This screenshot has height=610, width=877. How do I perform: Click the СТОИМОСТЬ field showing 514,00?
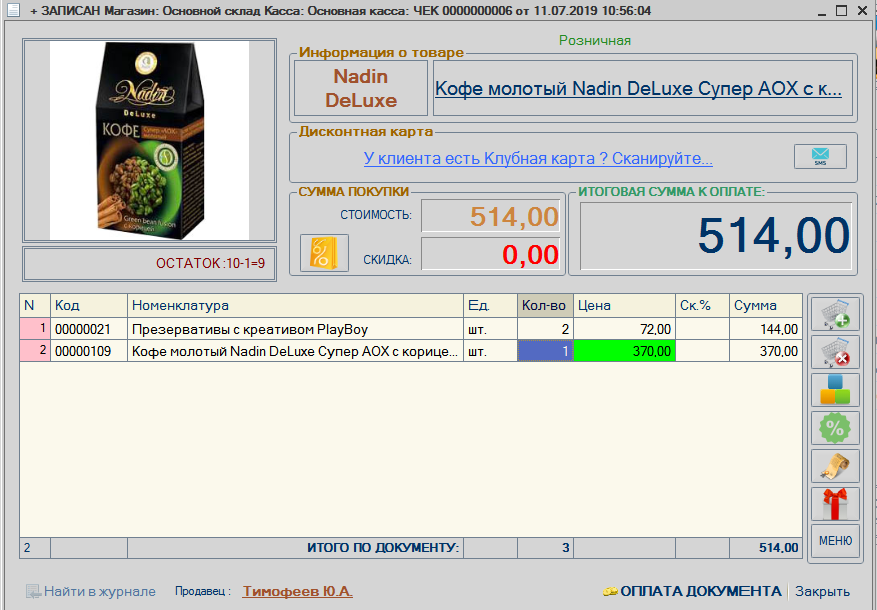[491, 216]
